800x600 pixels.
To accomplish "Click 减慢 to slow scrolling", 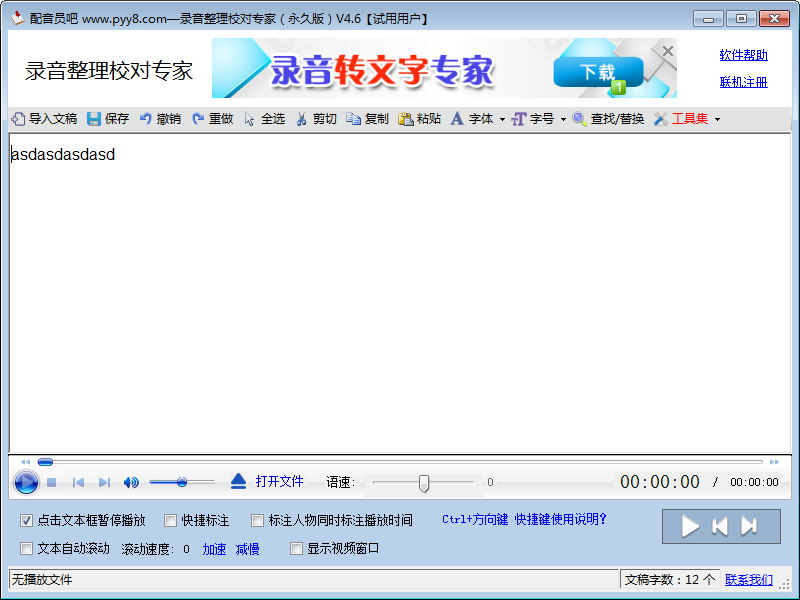I will [247, 549].
